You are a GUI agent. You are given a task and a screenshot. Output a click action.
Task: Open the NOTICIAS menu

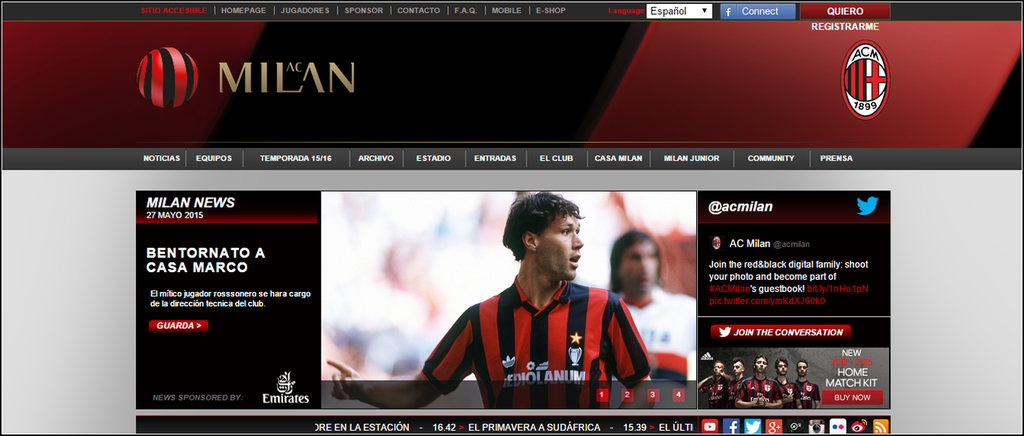(x=161, y=159)
